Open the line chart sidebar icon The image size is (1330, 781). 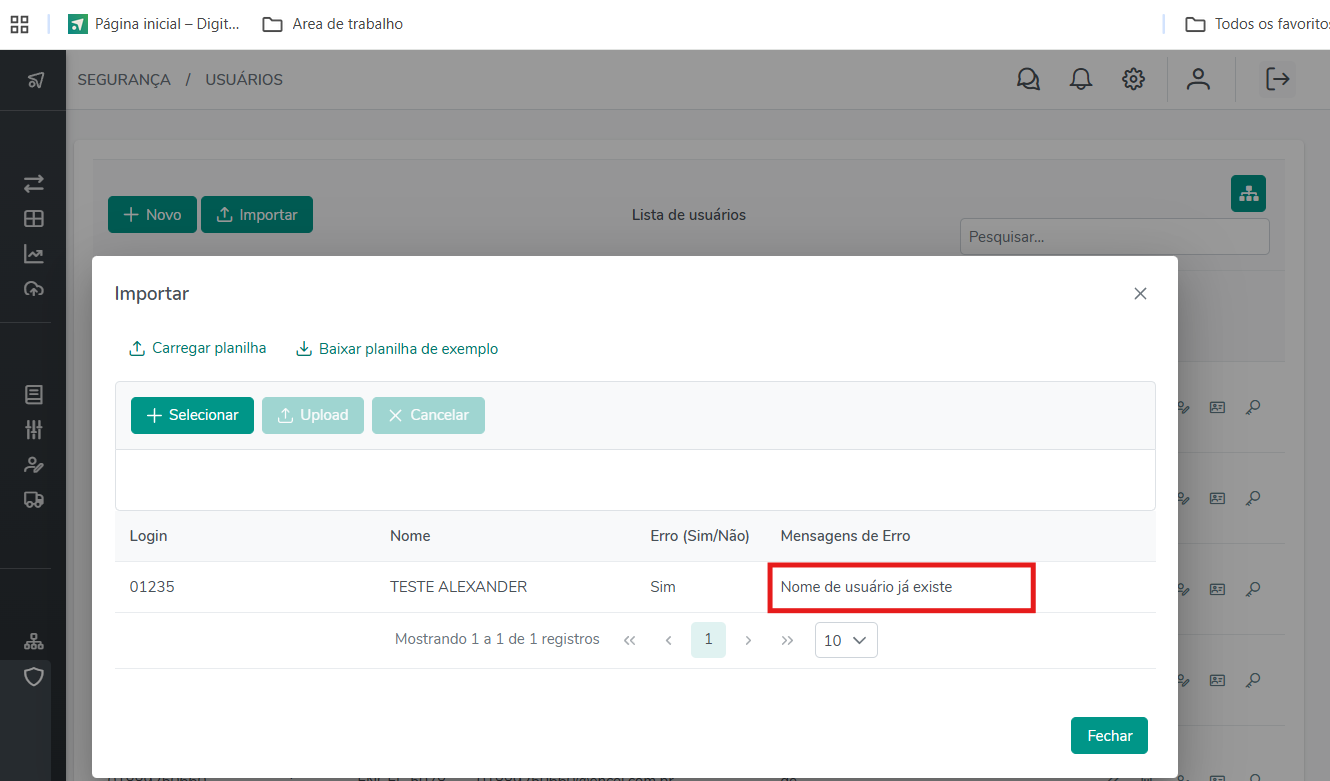(x=34, y=254)
